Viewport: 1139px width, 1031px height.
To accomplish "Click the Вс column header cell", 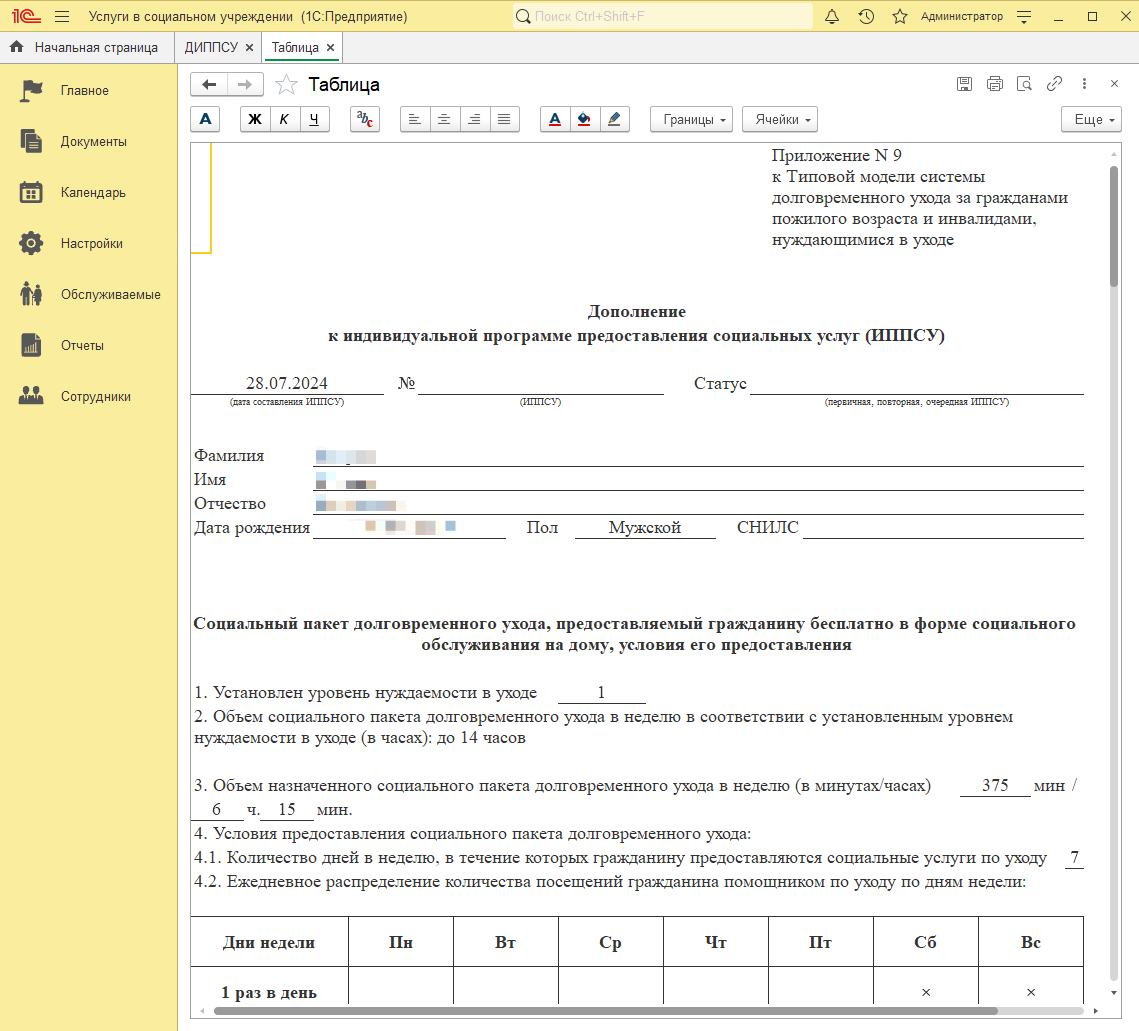I will pyautogui.click(x=1031, y=942).
